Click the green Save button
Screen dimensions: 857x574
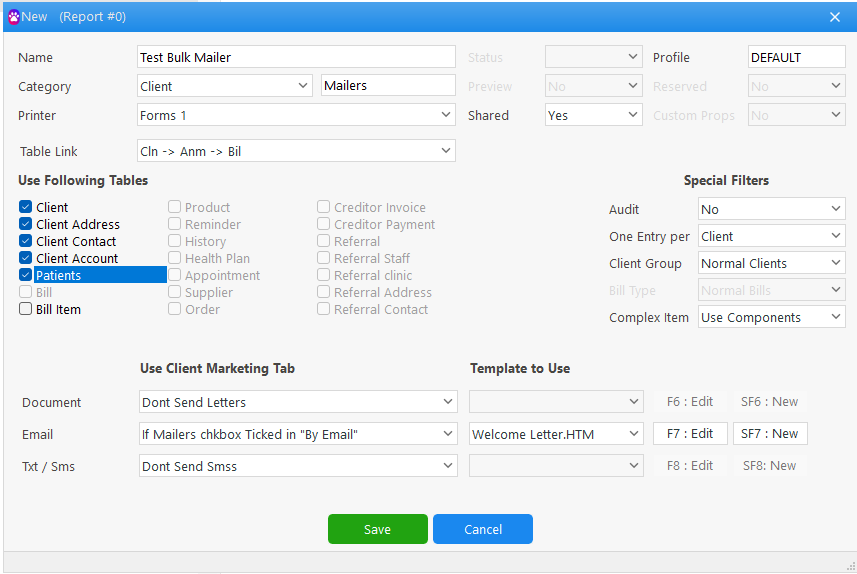377,529
